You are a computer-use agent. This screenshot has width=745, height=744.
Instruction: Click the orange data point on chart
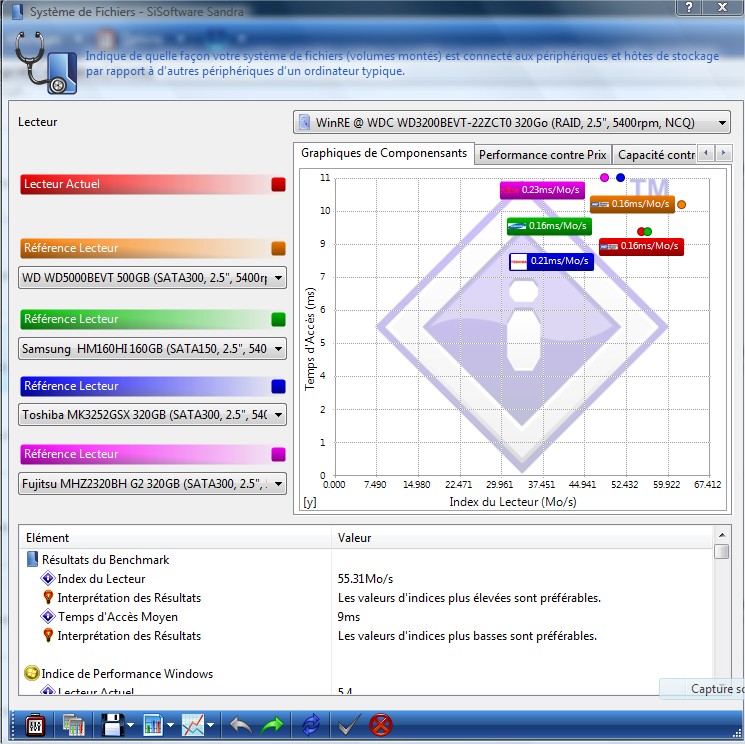click(681, 204)
